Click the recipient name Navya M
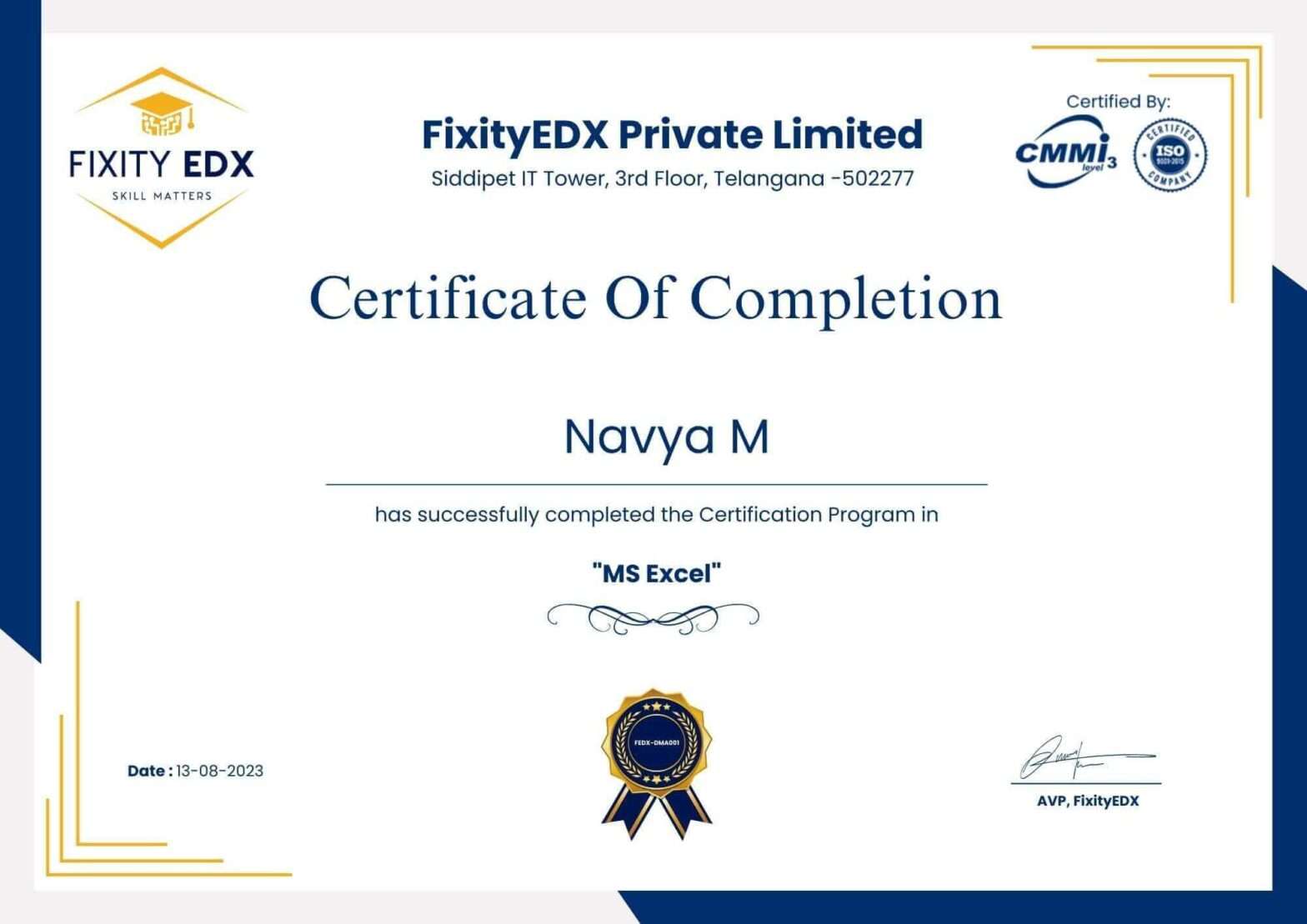 [666, 437]
